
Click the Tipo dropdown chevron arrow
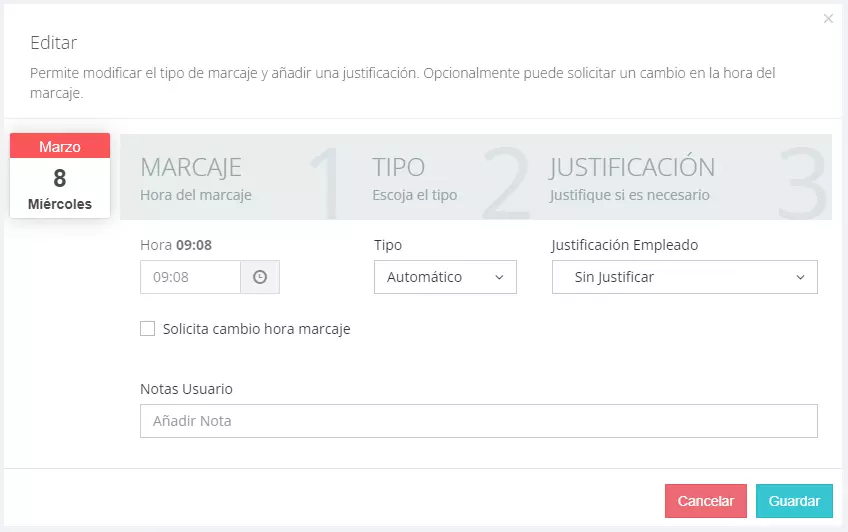[499, 277]
